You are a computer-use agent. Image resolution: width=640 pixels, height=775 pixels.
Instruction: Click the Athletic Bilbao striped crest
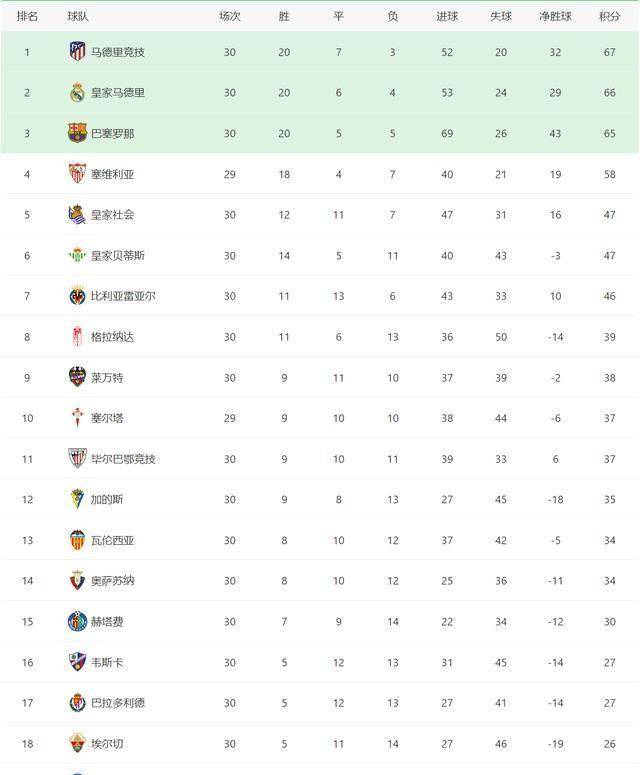pyautogui.click(x=77, y=459)
